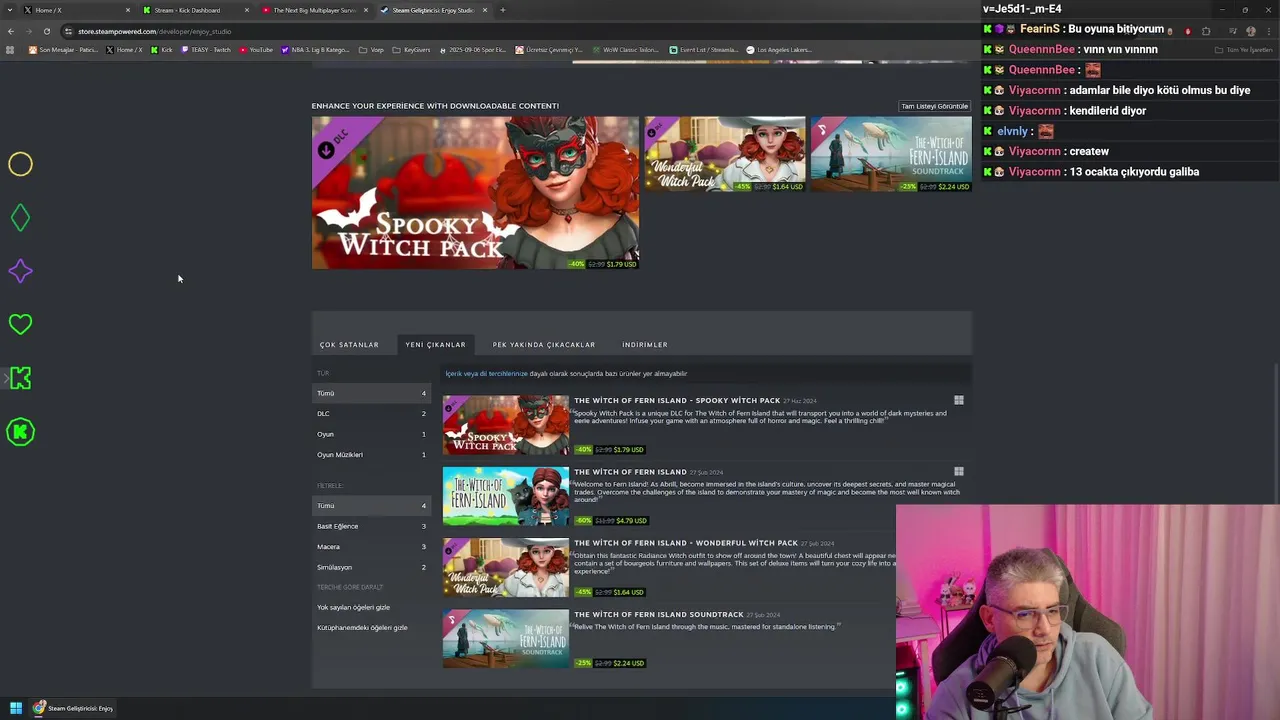Viewport: 1280px width, 720px height.
Task: Filter type by Oyun Müzikleri
Action: tap(372, 455)
